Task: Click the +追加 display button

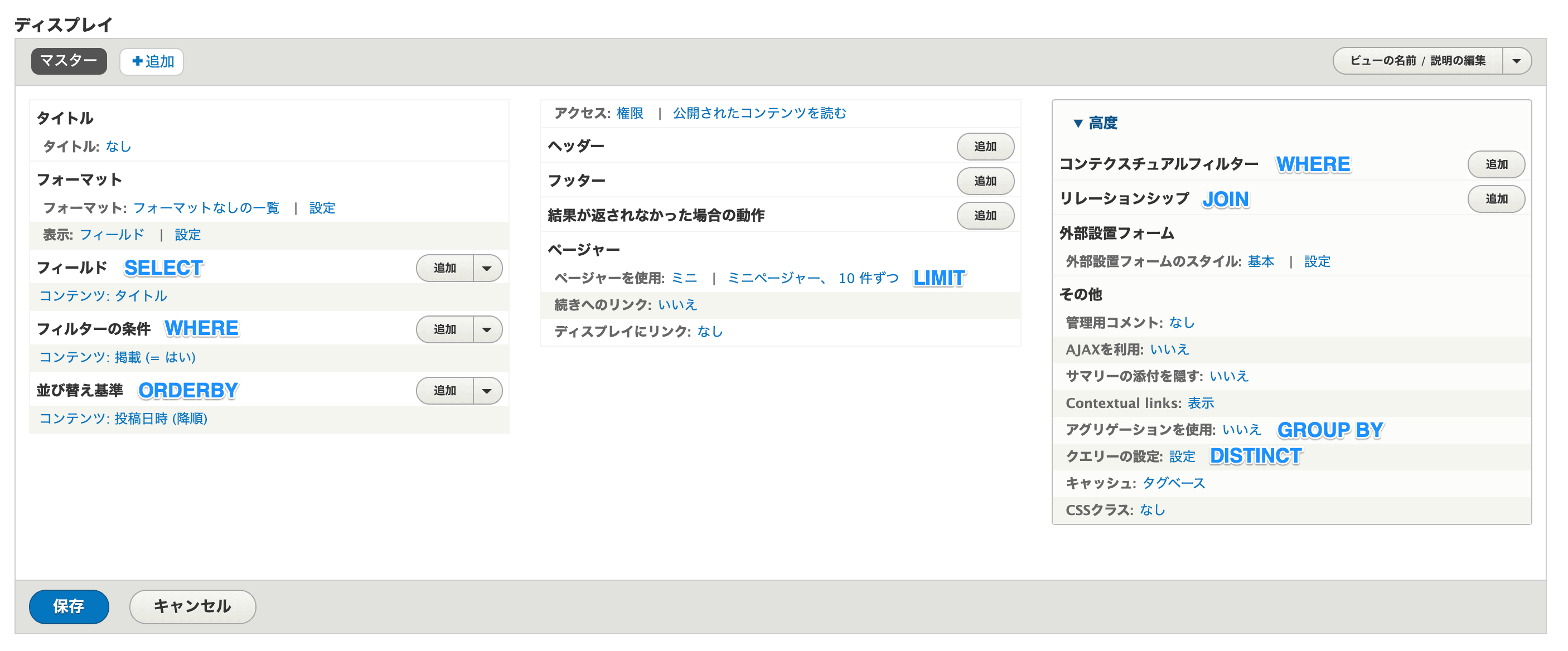Action: pyautogui.click(x=152, y=61)
